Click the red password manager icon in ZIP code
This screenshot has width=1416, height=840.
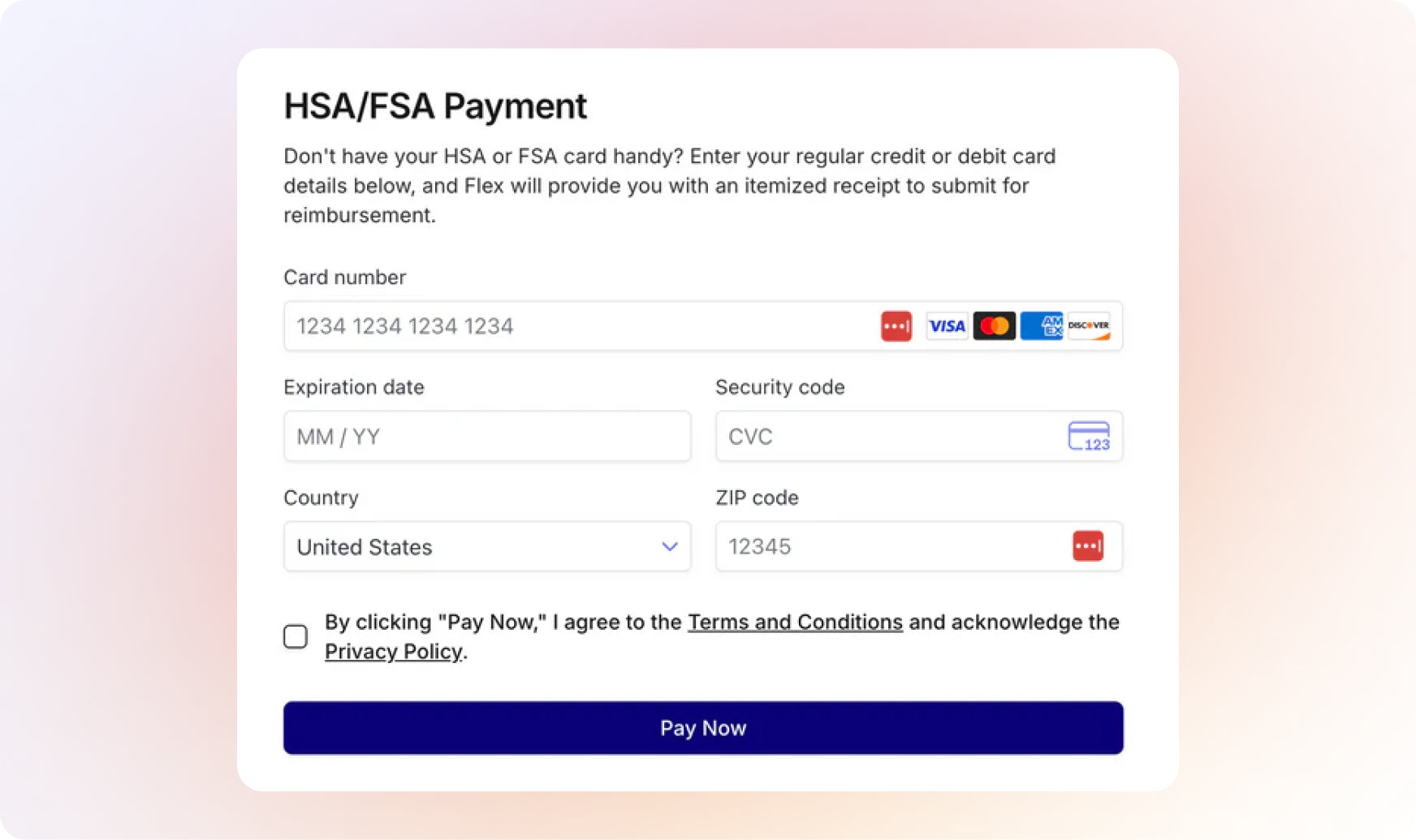(x=1088, y=546)
